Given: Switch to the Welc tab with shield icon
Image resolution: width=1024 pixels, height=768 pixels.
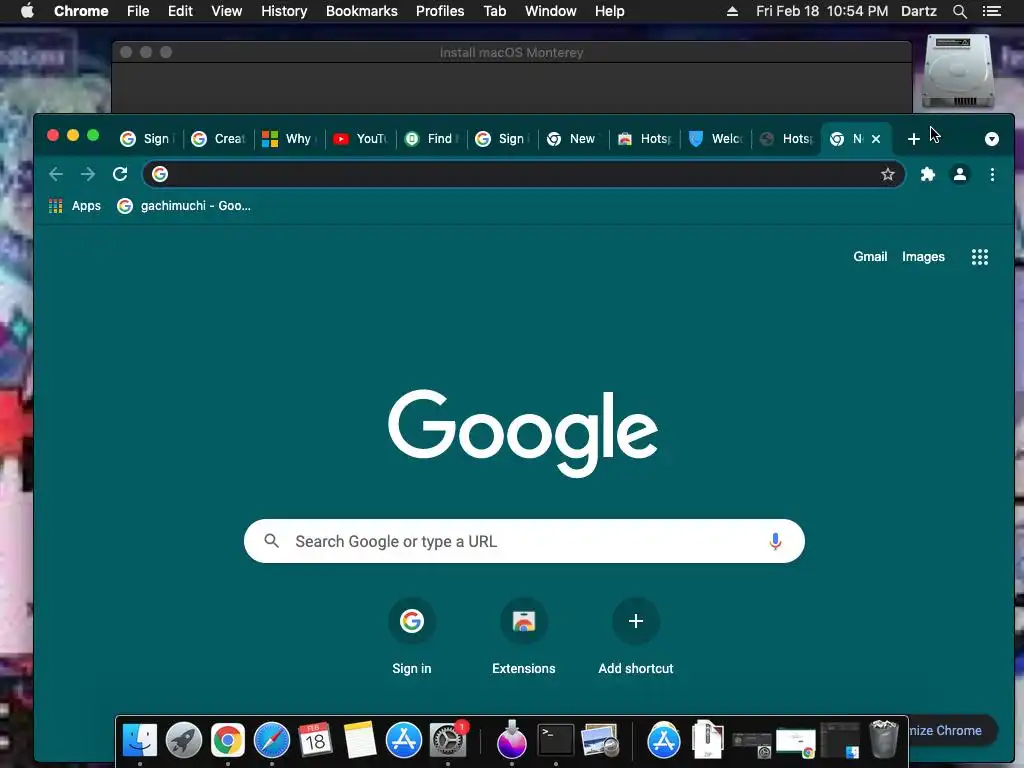Looking at the screenshot, I should pos(716,138).
